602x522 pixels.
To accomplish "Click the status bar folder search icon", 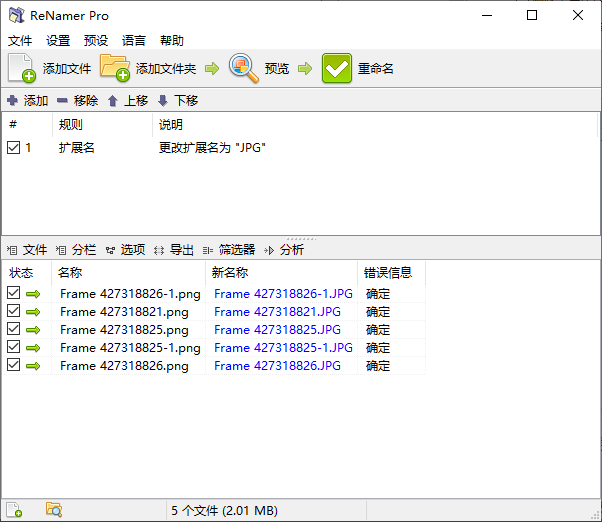I will 54,510.
